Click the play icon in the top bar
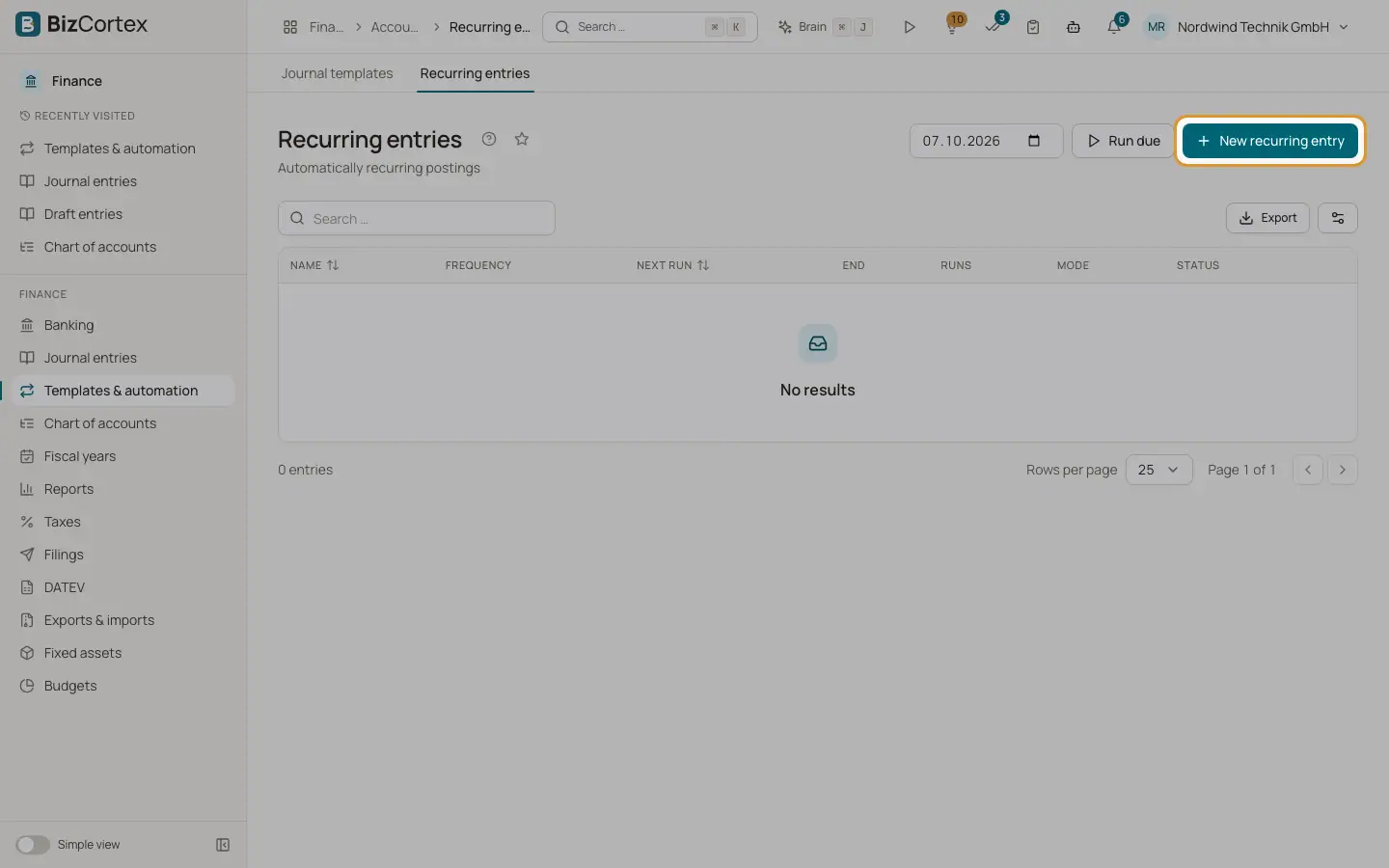This screenshot has width=1389, height=868. (910, 27)
